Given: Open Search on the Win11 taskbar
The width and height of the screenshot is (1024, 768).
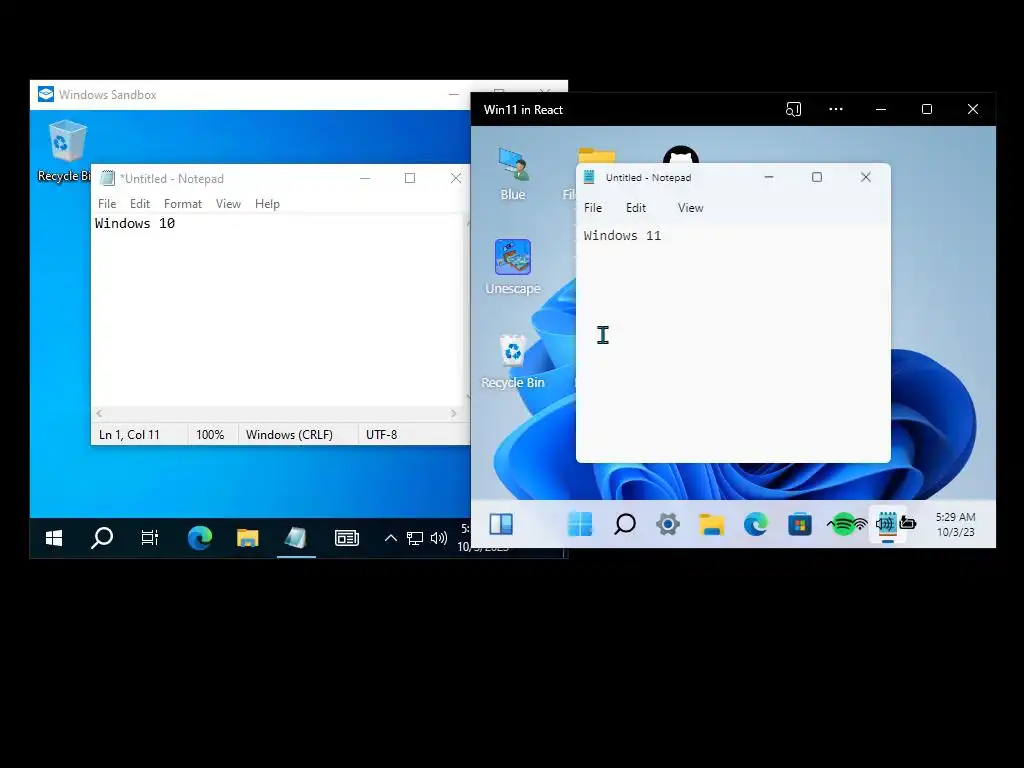Looking at the screenshot, I should tap(625, 524).
